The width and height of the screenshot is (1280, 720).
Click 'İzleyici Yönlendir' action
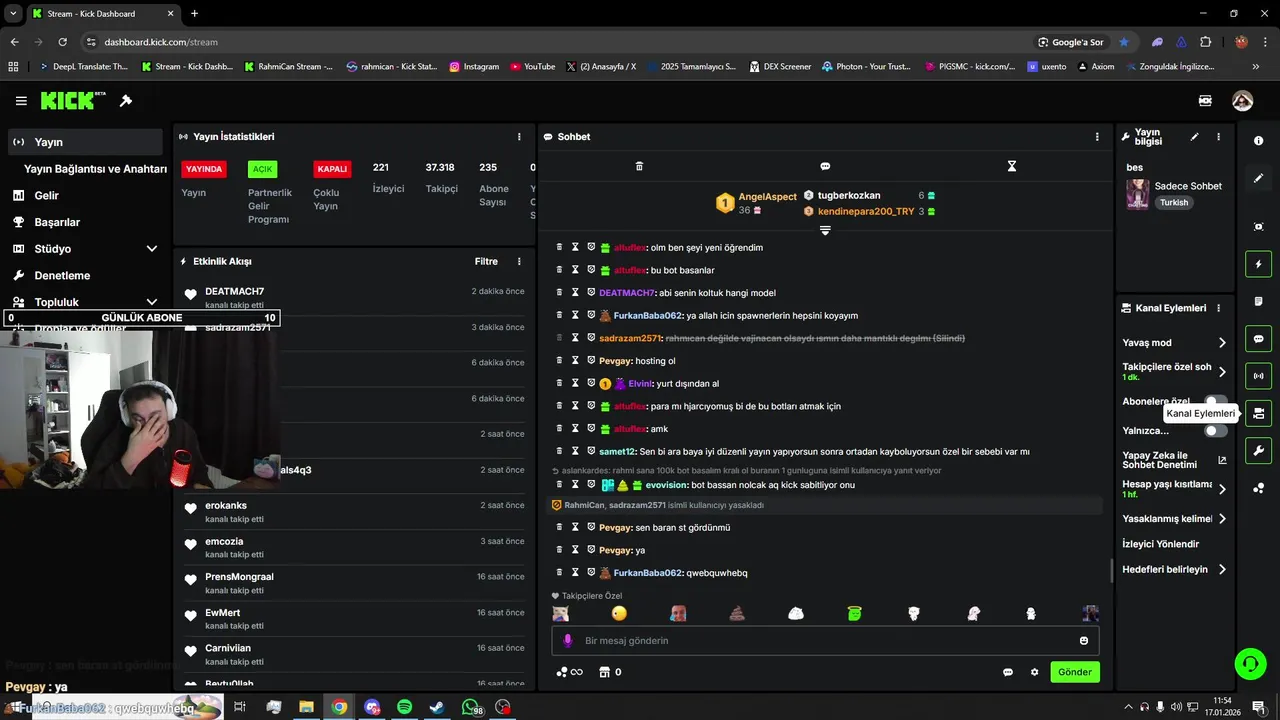click(1161, 544)
